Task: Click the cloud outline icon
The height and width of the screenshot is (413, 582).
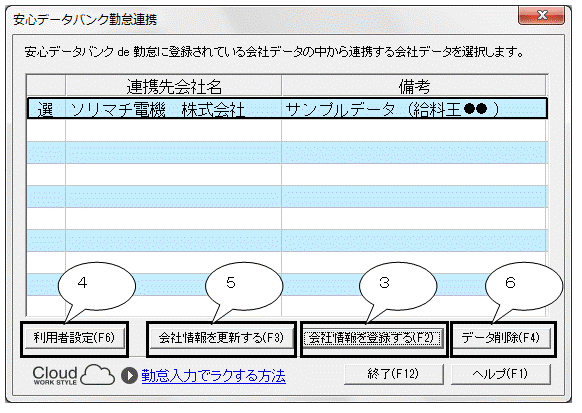Action: (98, 374)
